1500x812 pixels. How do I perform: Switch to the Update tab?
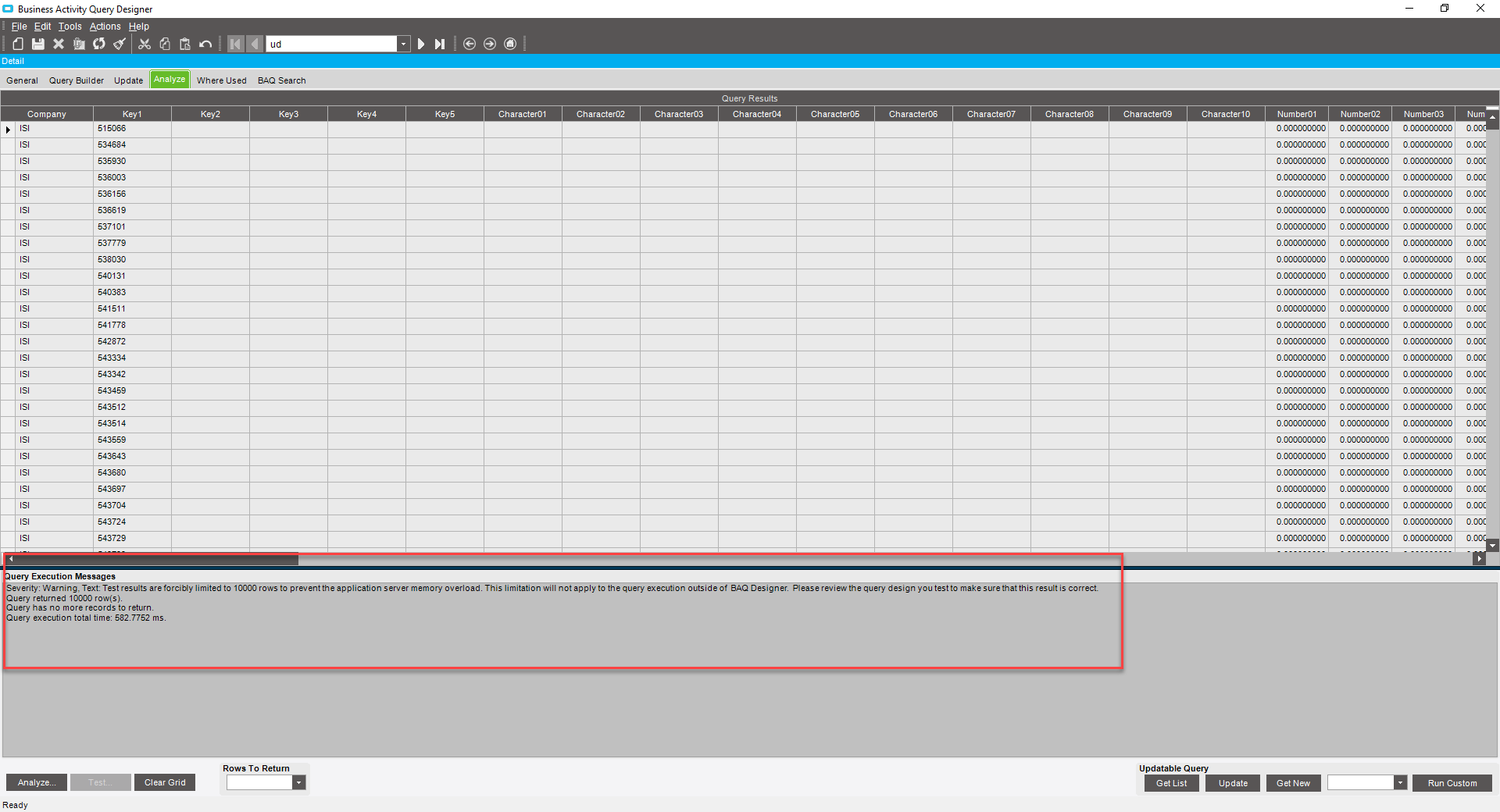pos(129,80)
